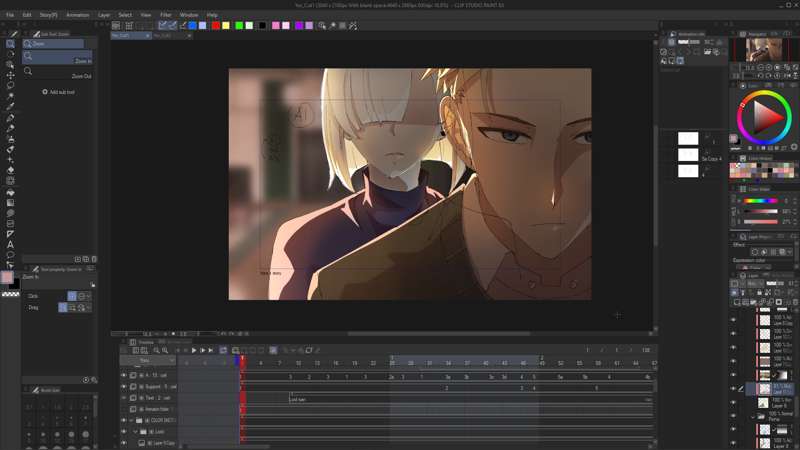
Task: Select the Zoom tool in the toolbox
Action: point(10,44)
